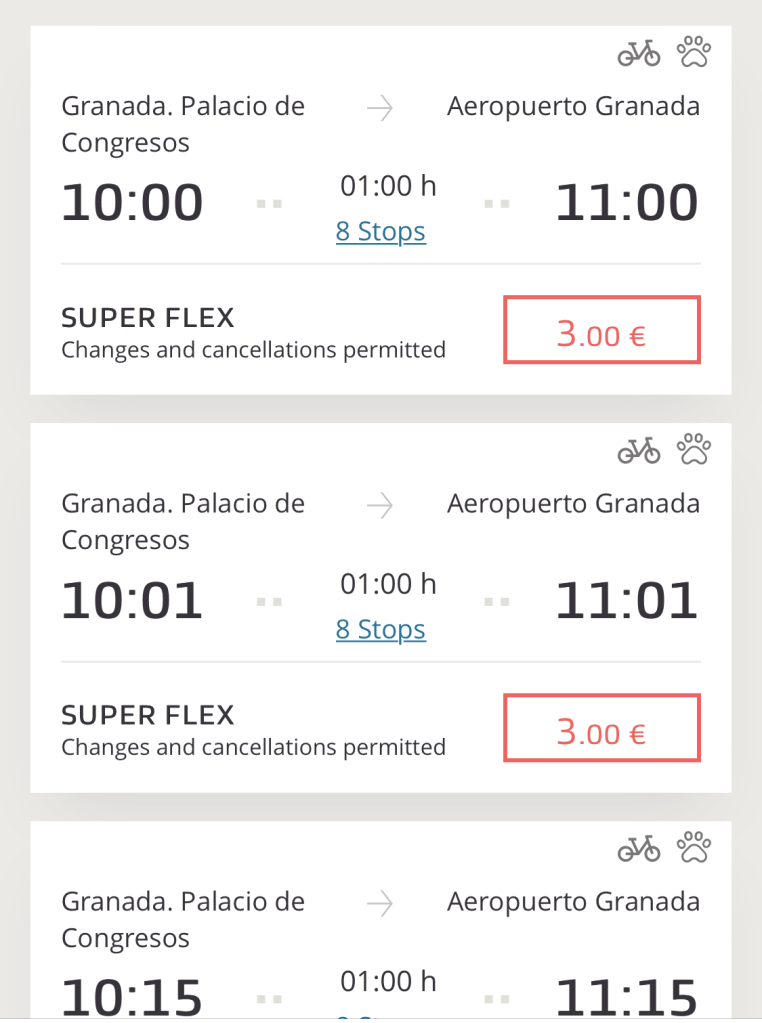
Task: Click the SUPER FLEX label on the 10:00 trip
Action: 148,318
